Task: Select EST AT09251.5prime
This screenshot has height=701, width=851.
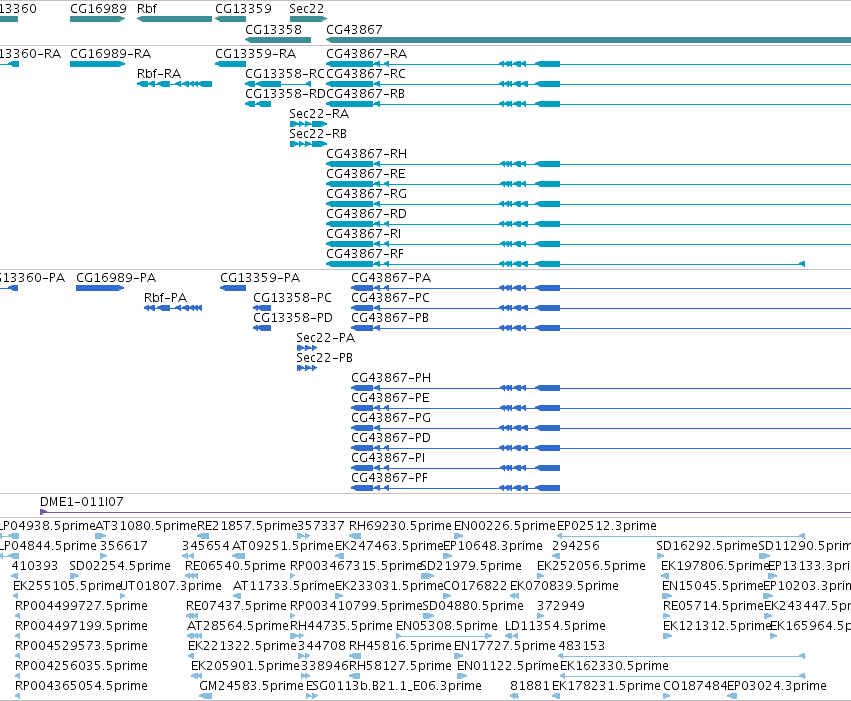Action: [283, 546]
